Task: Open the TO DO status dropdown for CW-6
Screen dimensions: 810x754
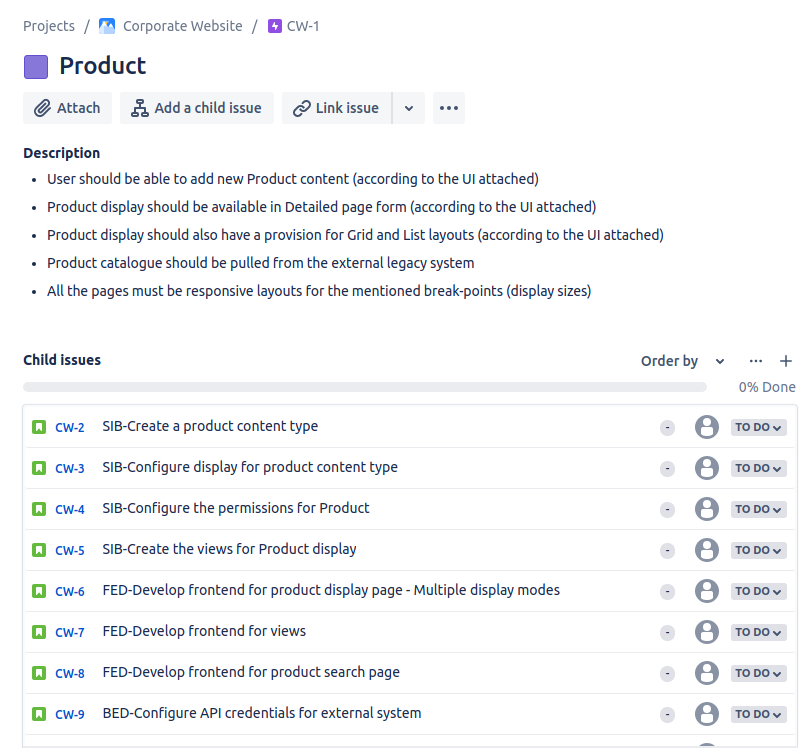Action: tap(758, 591)
